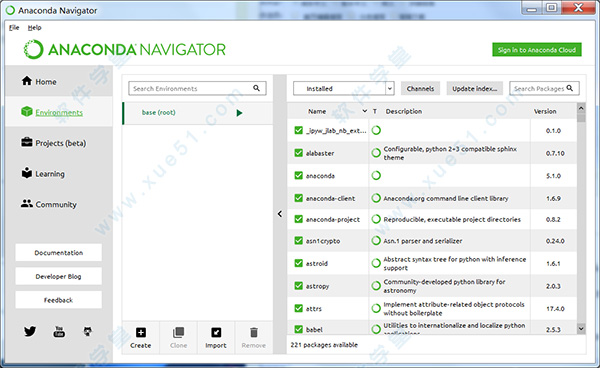Click the T column header
This screenshot has height=368, width=600.
375,111
